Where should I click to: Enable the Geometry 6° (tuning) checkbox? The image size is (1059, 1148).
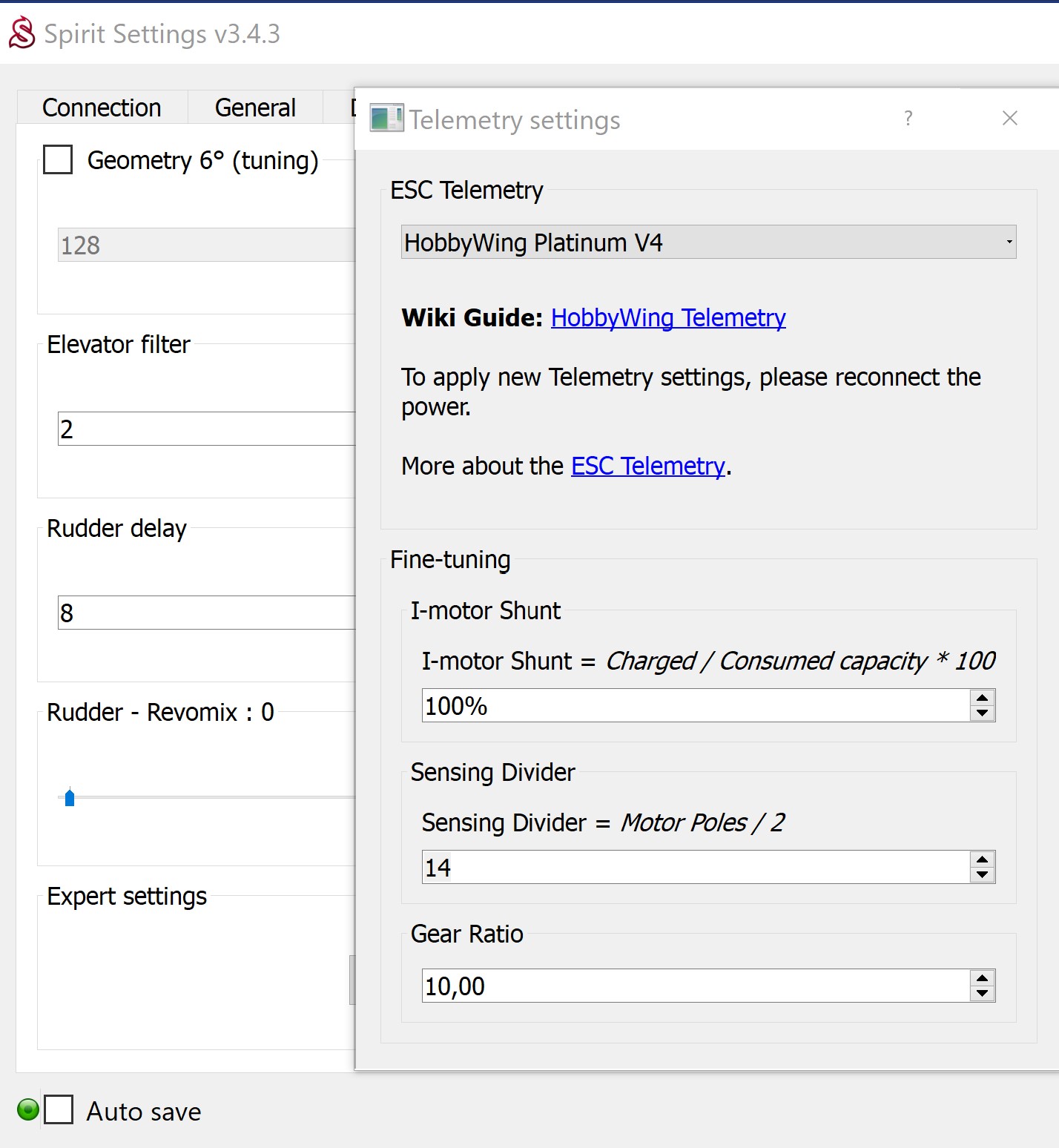pos(58,159)
